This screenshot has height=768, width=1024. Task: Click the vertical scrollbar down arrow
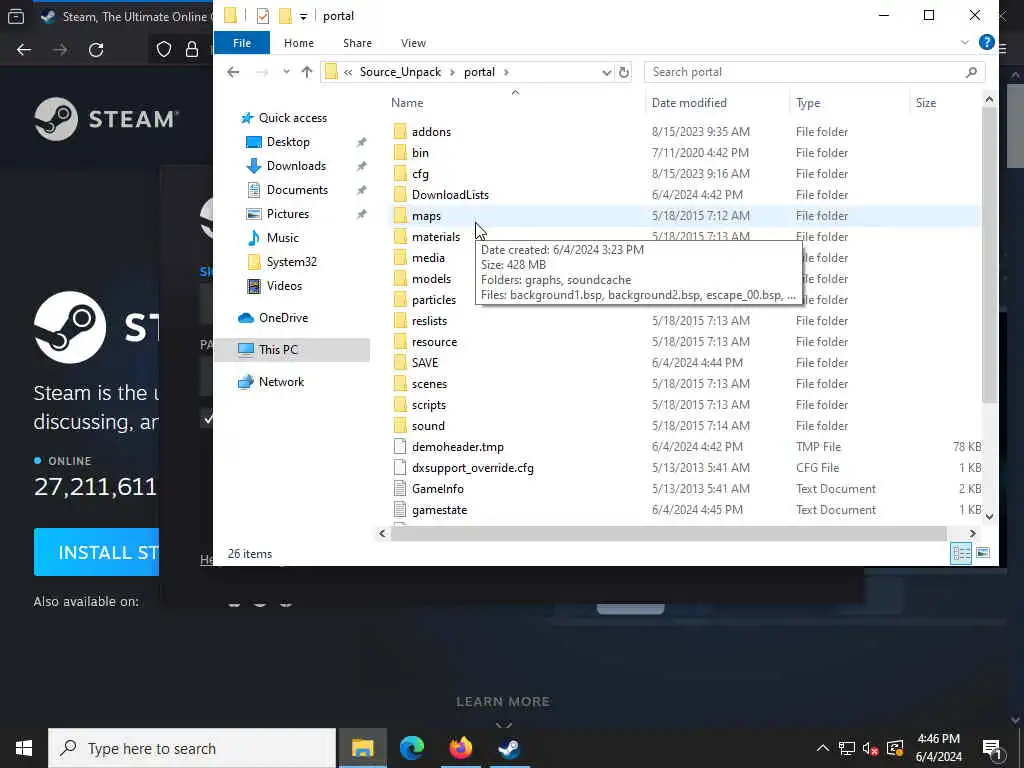989,516
